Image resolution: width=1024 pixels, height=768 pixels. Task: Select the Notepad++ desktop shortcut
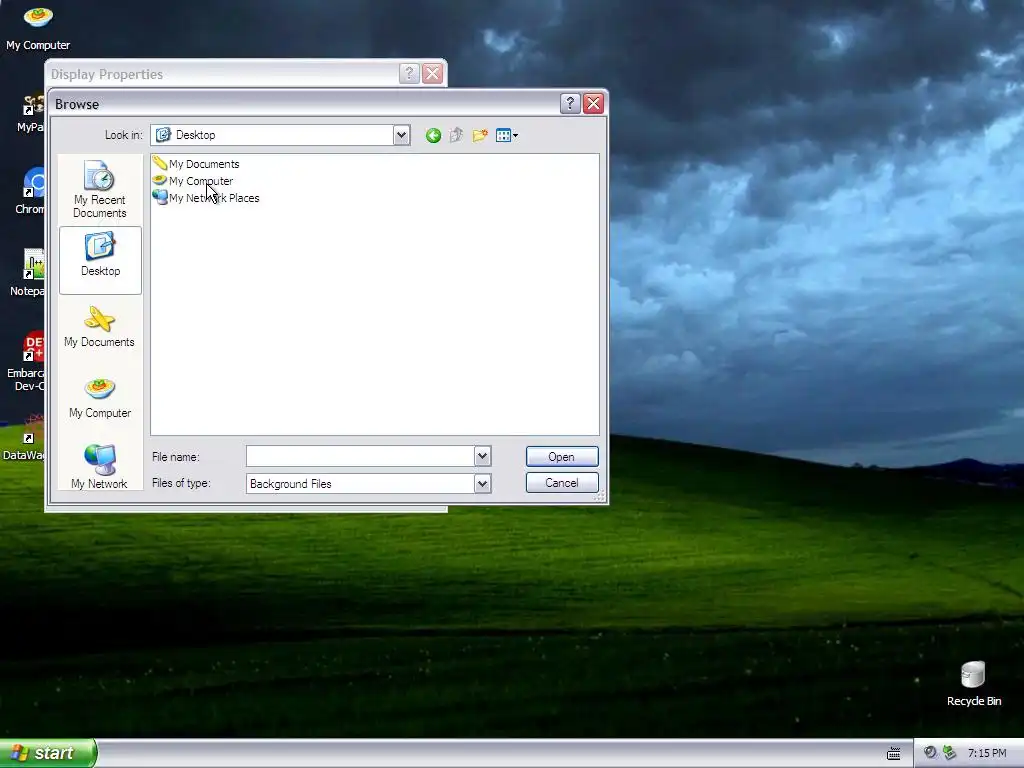[x=29, y=273]
